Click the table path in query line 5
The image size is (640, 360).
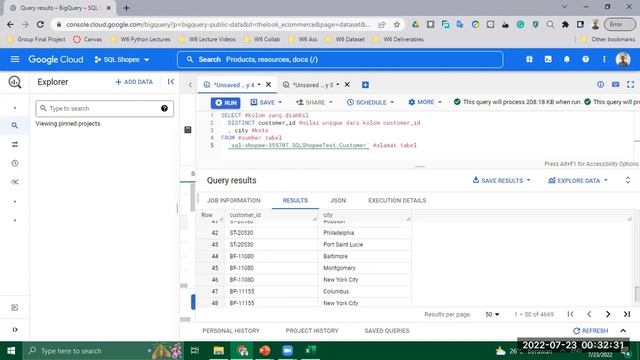point(298,145)
